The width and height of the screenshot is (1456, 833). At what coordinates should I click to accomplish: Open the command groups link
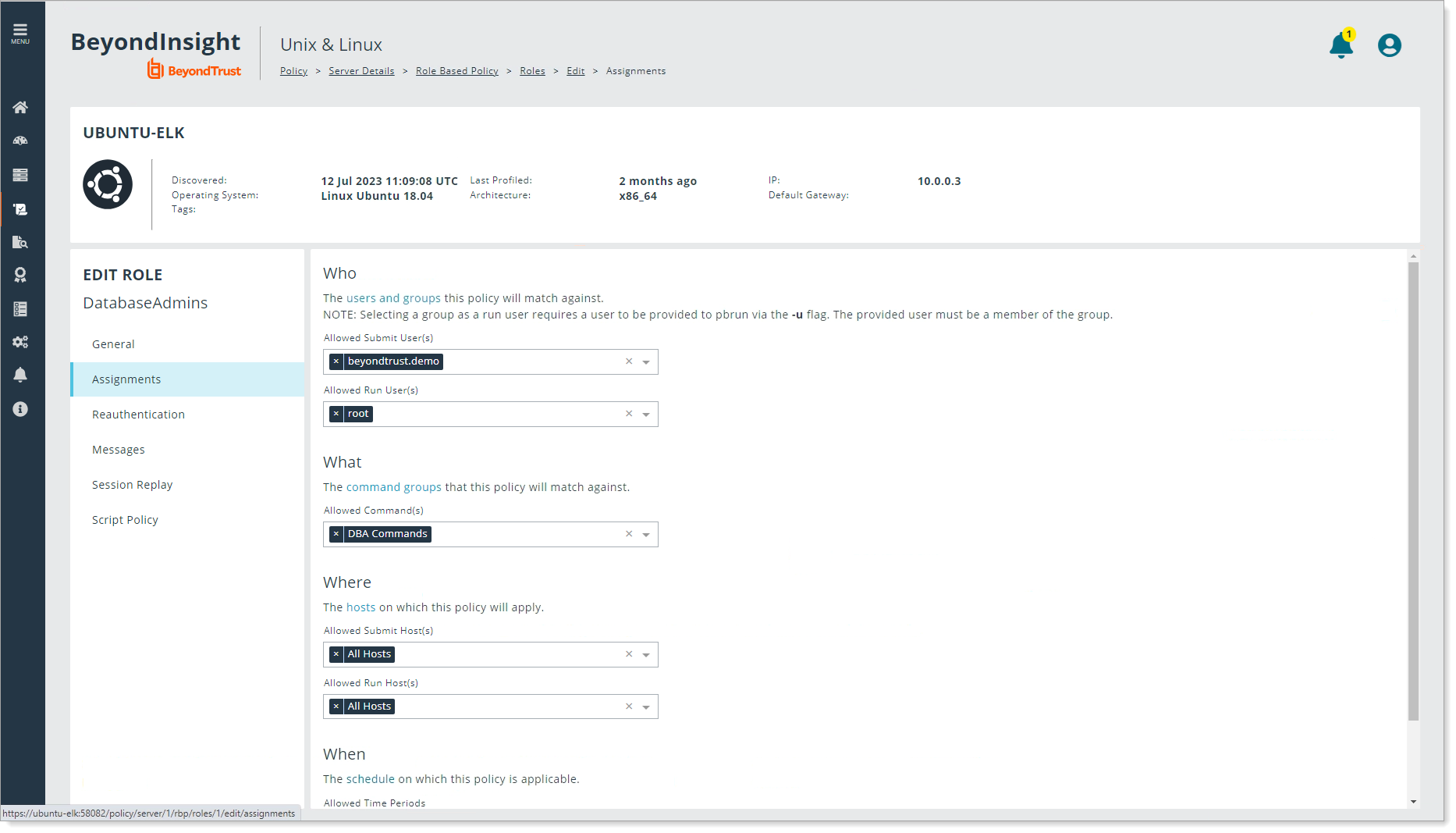[394, 487]
